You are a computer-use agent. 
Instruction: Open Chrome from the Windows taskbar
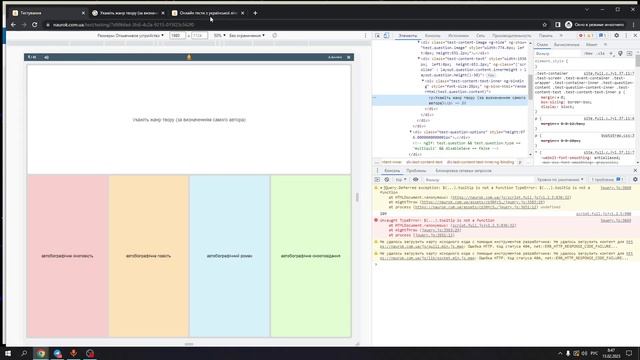click(41, 353)
